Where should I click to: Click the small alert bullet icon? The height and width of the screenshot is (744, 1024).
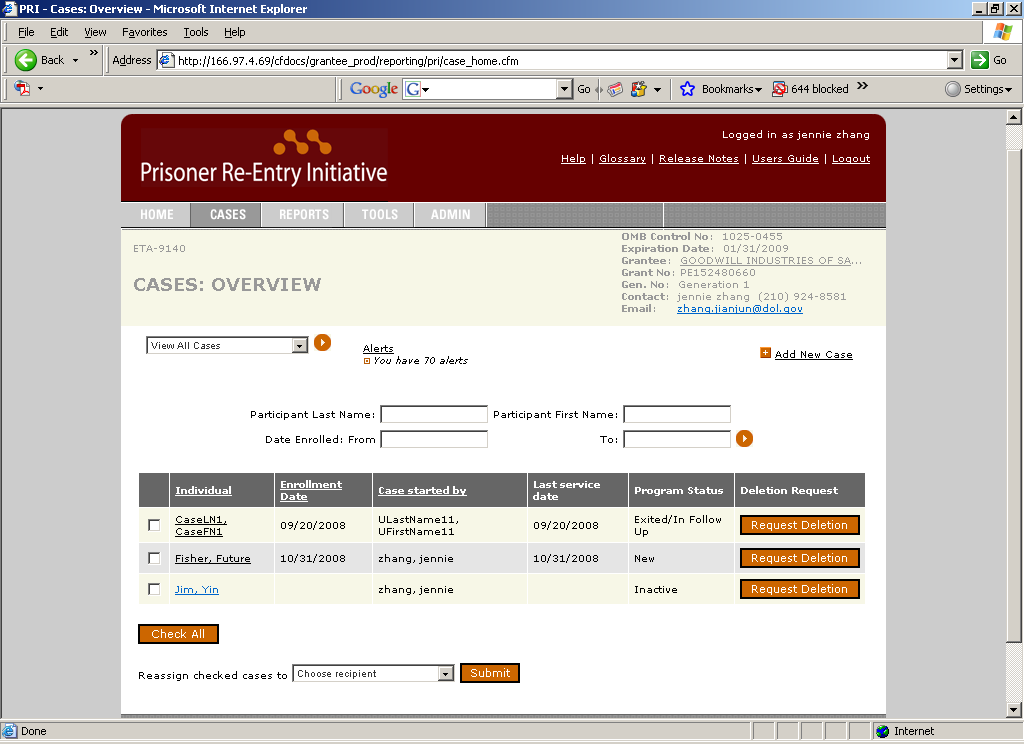pyautogui.click(x=367, y=361)
